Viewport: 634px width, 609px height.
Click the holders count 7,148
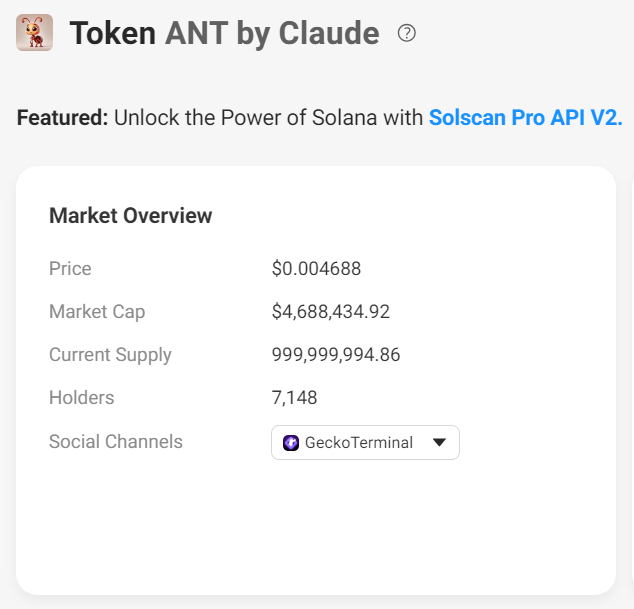pyautogui.click(x=294, y=397)
